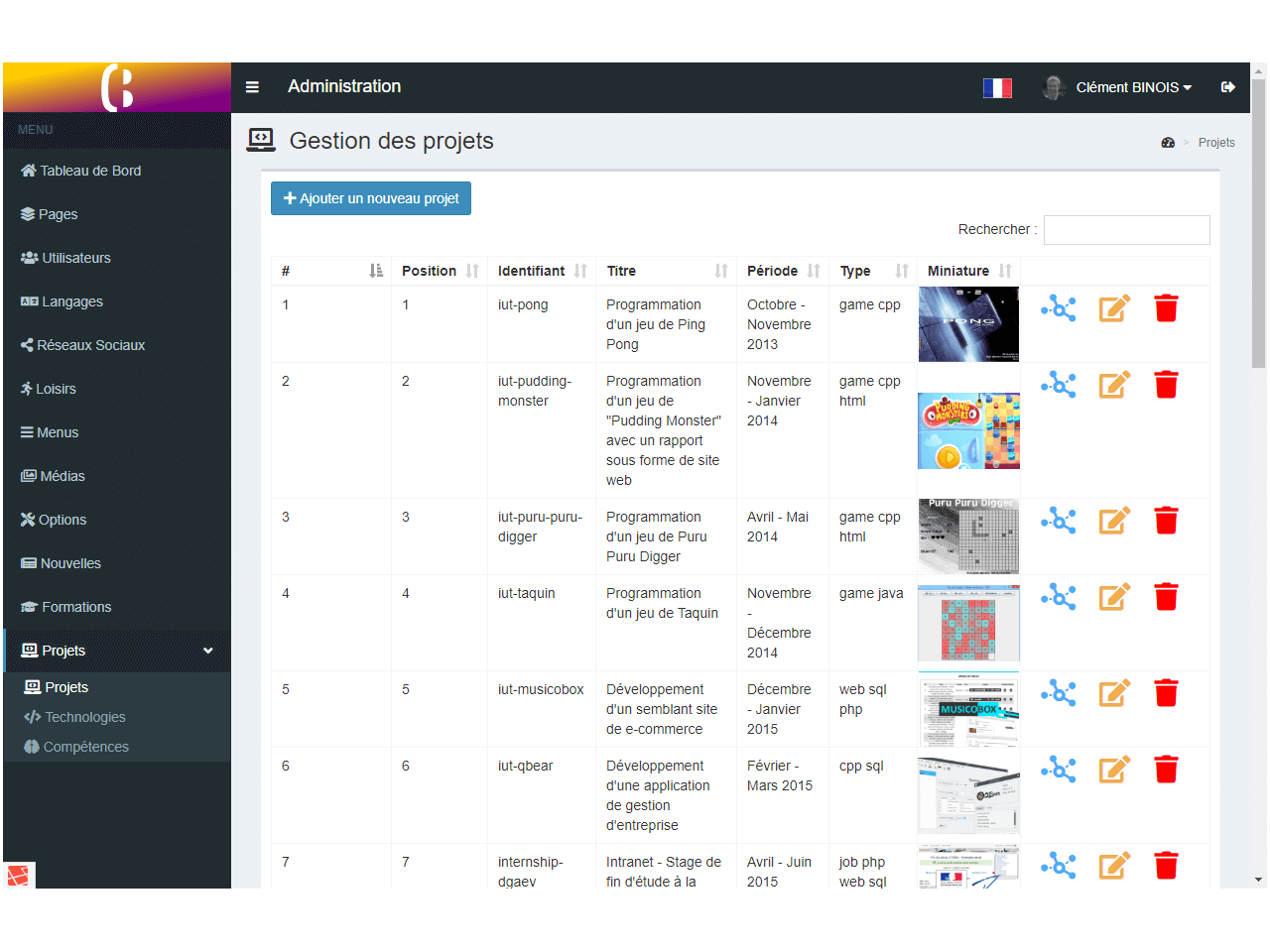The width and height of the screenshot is (1270, 952).
Task: Open network icon for iut-puru-puru-digger
Action: tap(1058, 521)
